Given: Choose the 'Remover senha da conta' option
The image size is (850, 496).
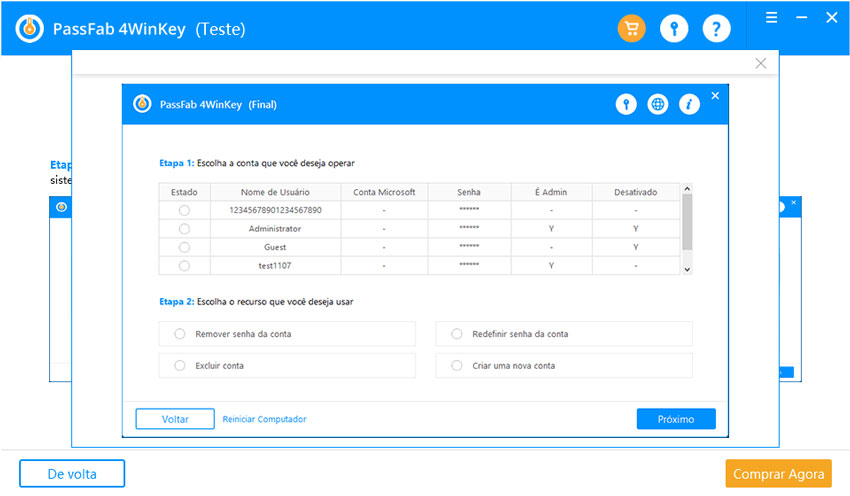Looking at the screenshot, I should [x=180, y=334].
